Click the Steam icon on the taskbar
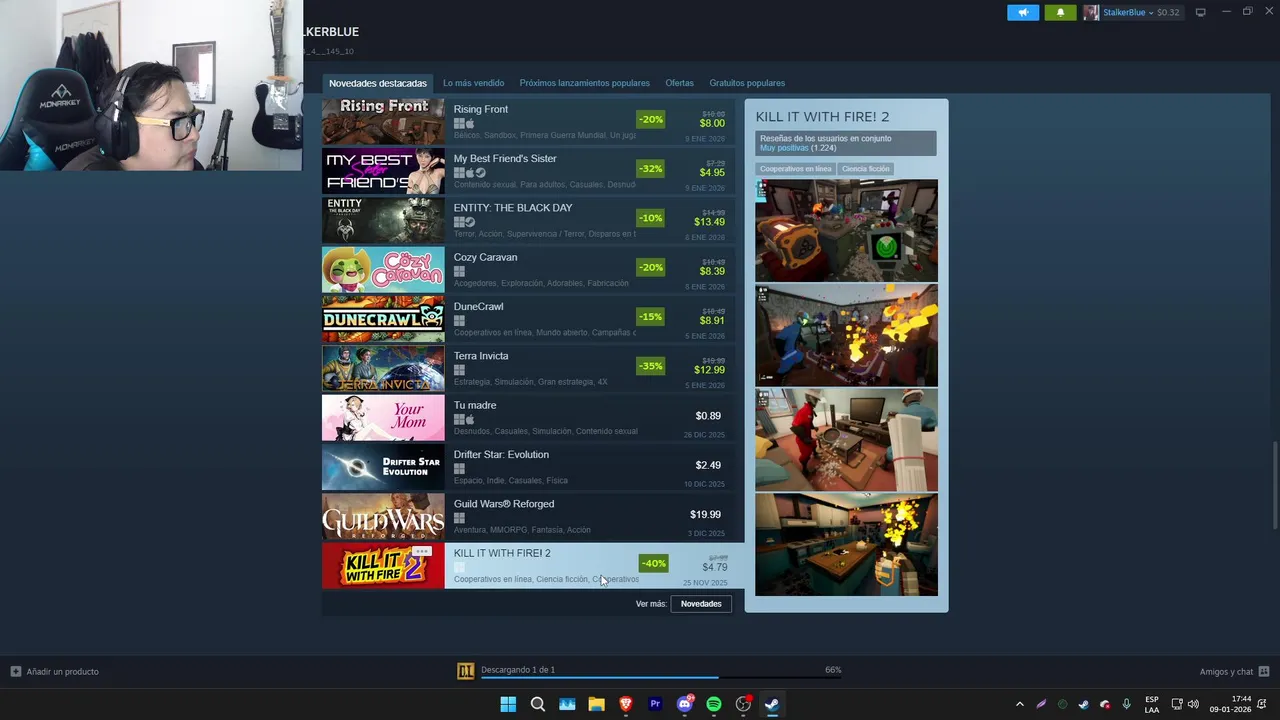The width and height of the screenshot is (1280, 720). tap(772, 704)
